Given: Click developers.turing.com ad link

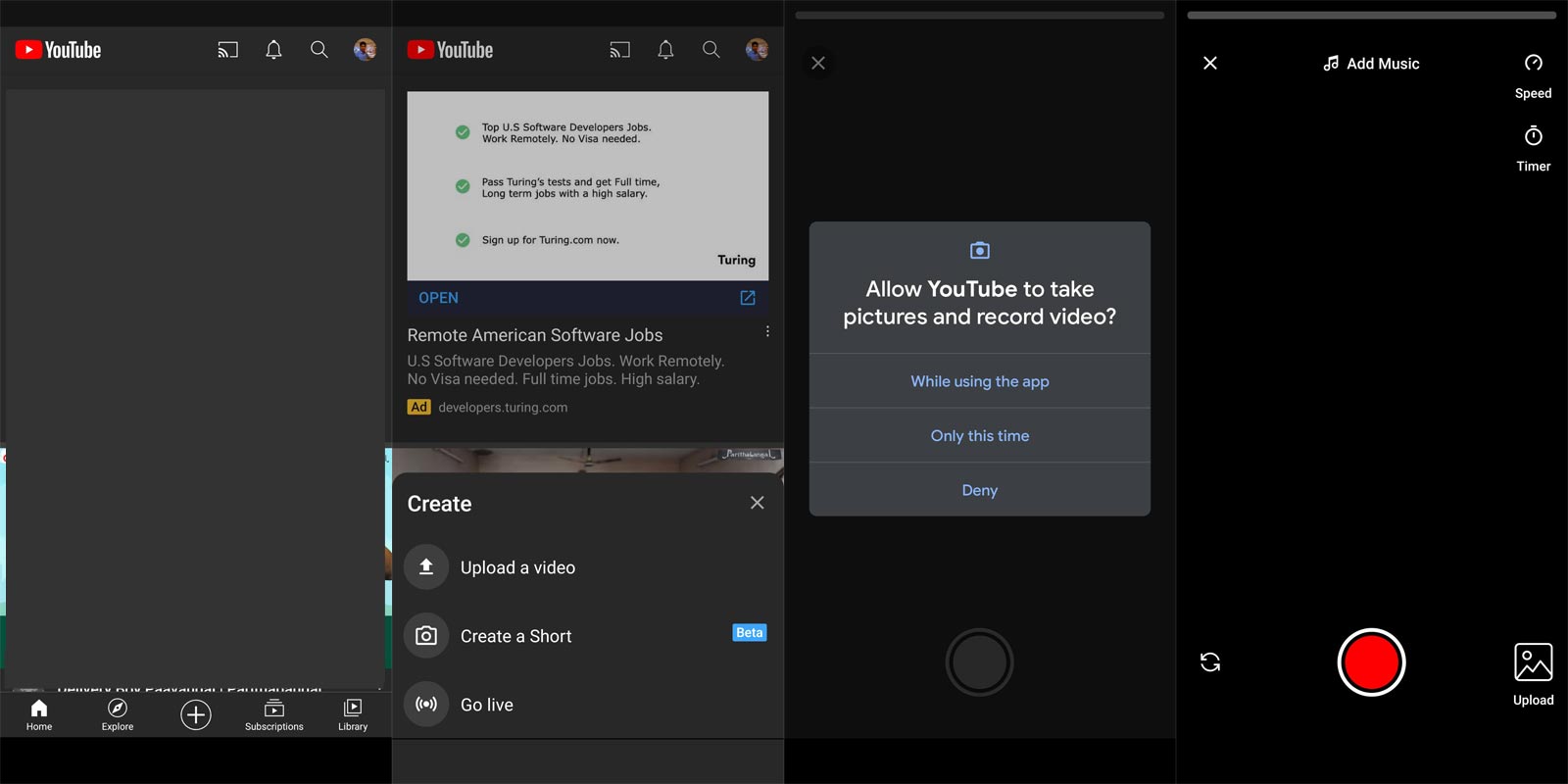Looking at the screenshot, I should coord(503,408).
